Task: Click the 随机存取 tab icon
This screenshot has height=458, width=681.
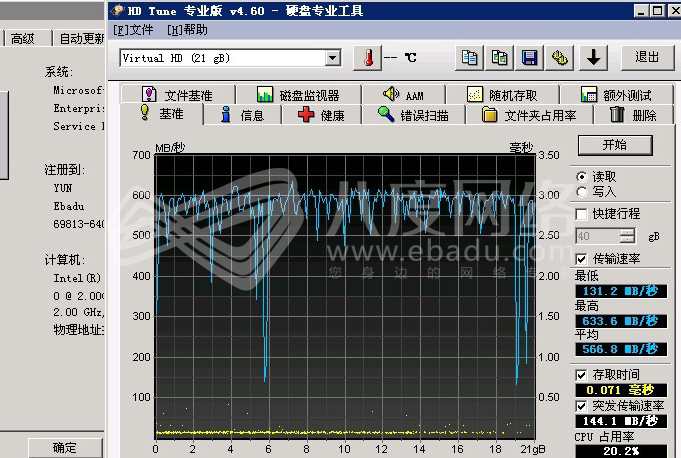Action: [474, 94]
